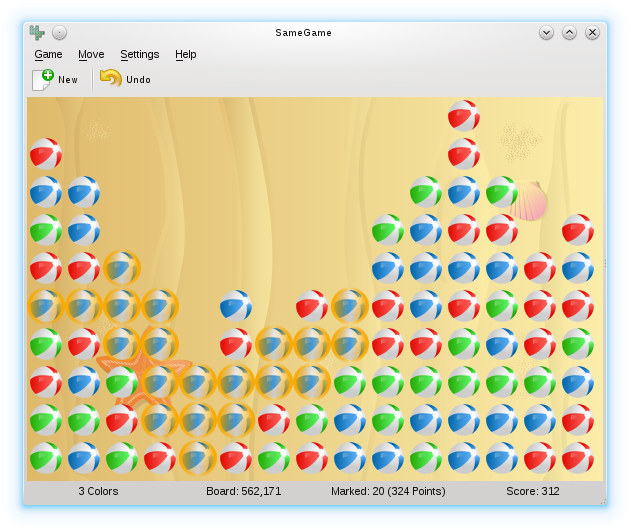The height and width of the screenshot is (528, 631).
Task: Maximize the SameGame window
Action: [x=569, y=33]
